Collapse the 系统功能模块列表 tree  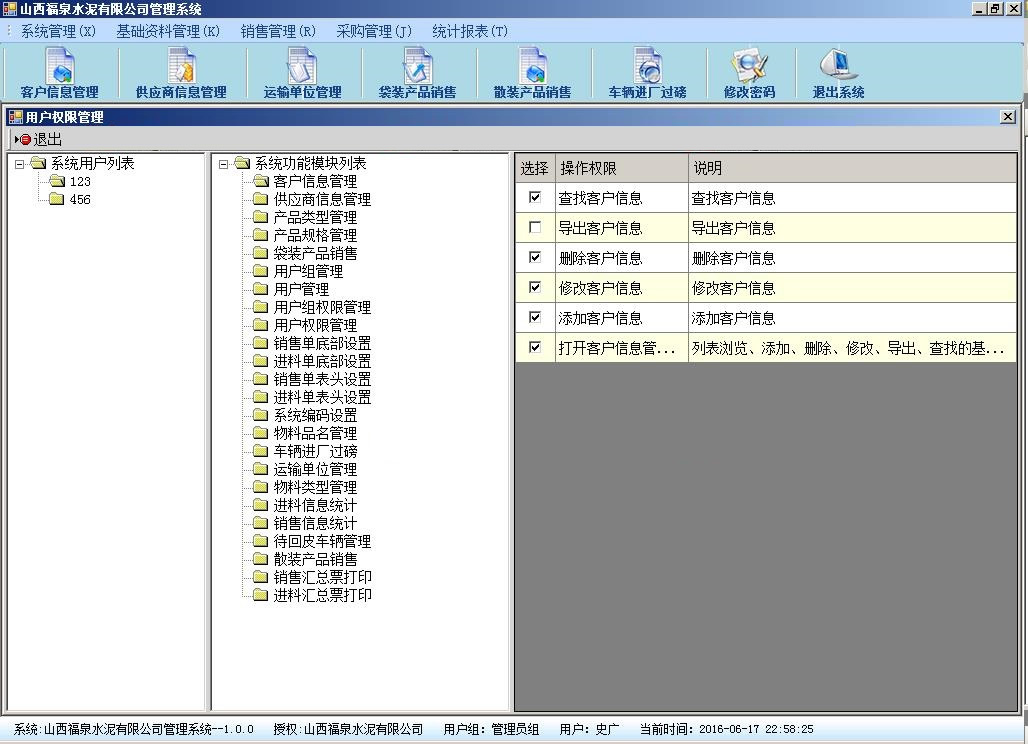222,164
